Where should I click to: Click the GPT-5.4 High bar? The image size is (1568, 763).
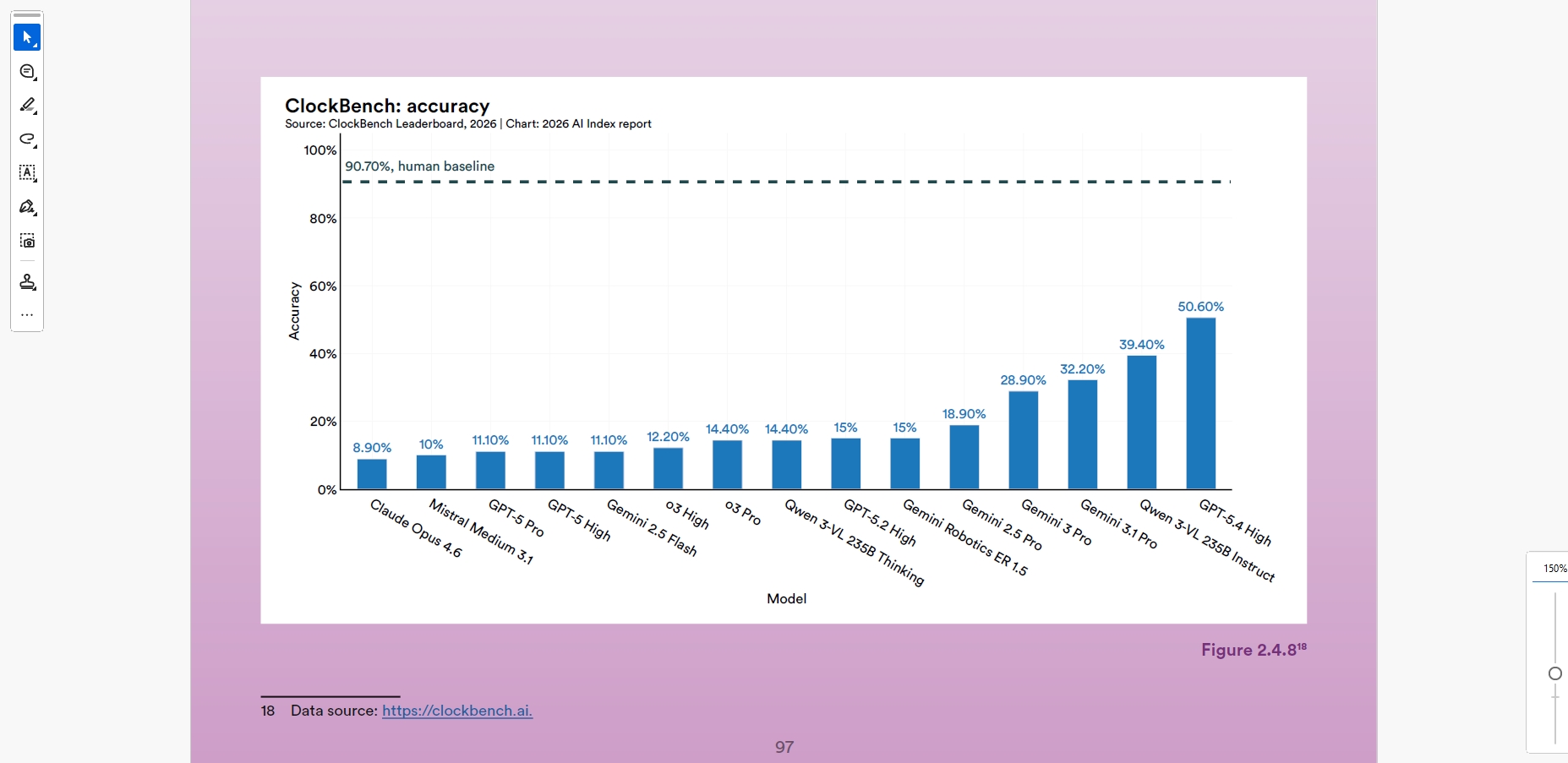(x=1200, y=404)
